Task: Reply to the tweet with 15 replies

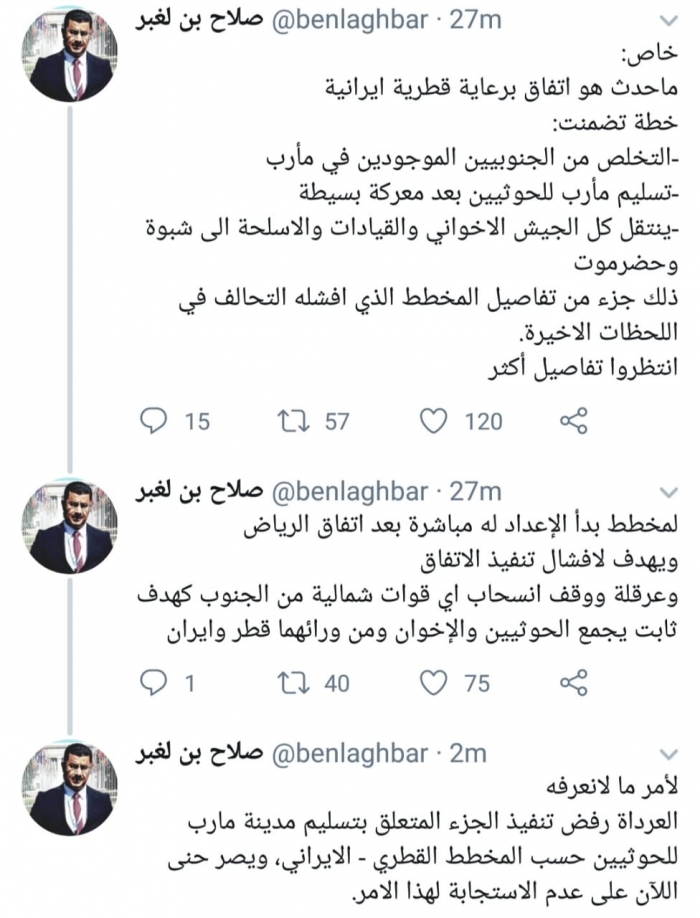Action: pos(153,421)
